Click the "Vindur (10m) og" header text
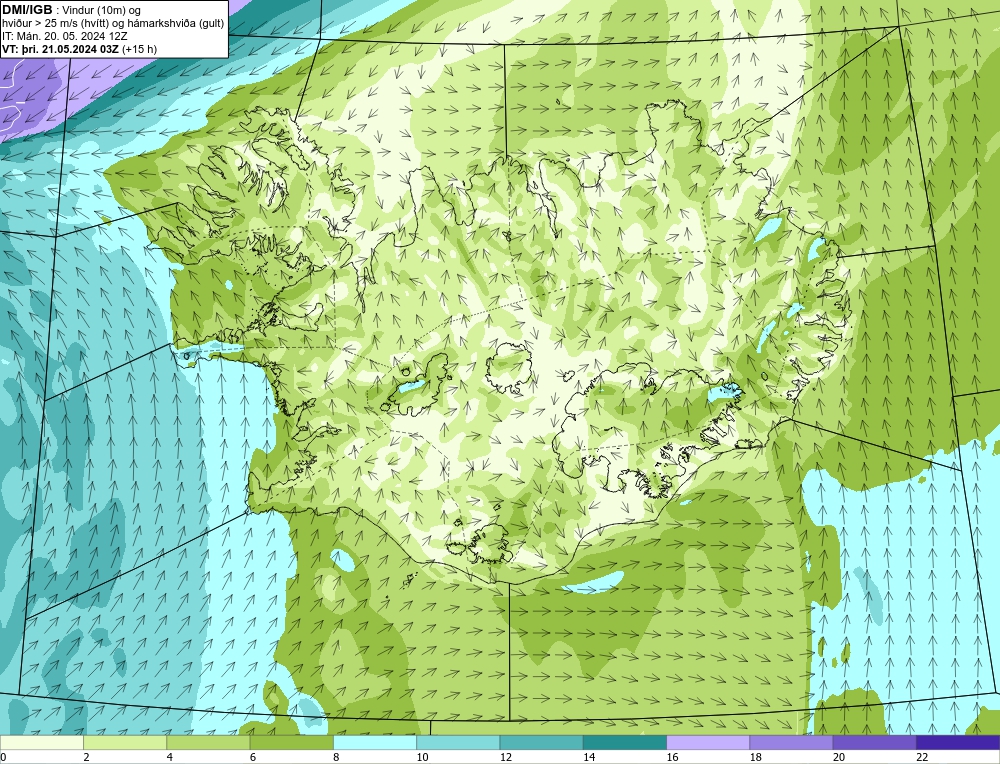 point(101,10)
